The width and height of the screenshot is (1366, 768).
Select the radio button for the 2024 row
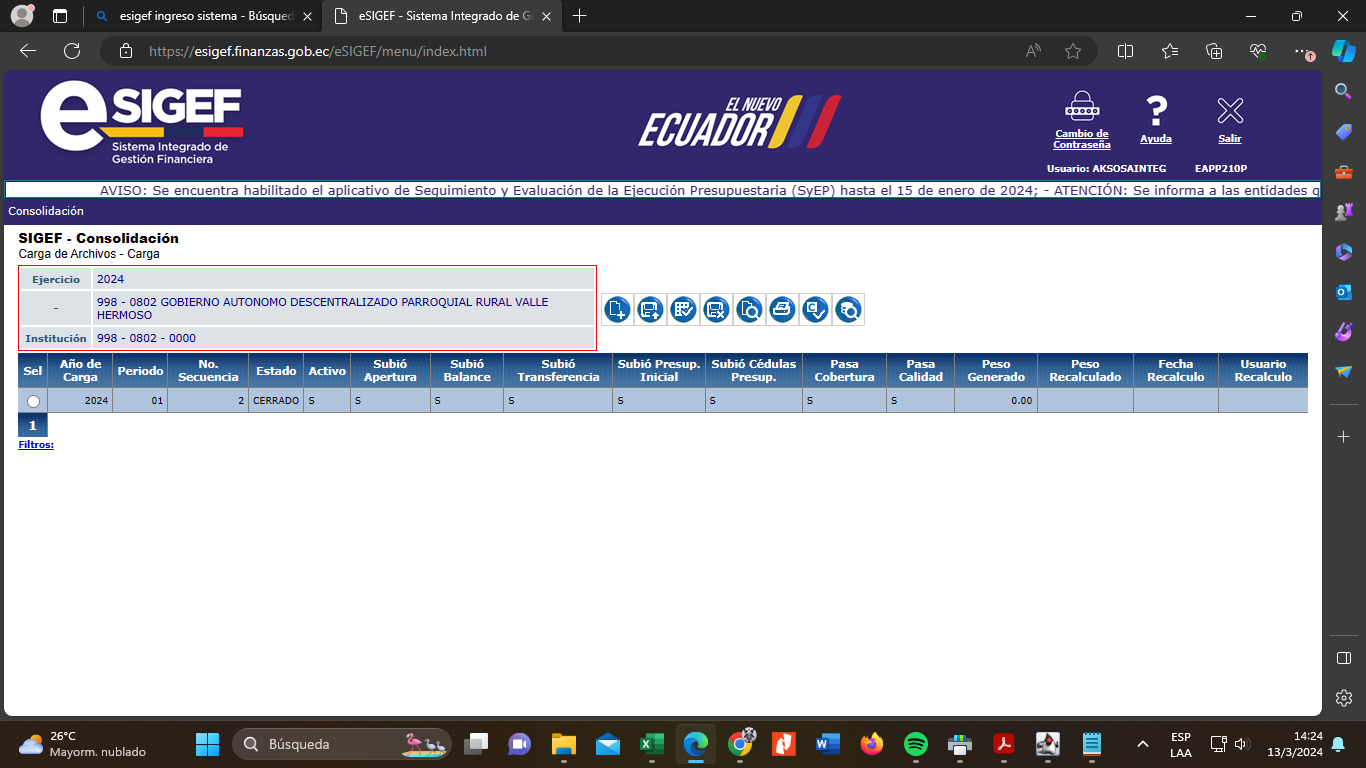click(33, 401)
